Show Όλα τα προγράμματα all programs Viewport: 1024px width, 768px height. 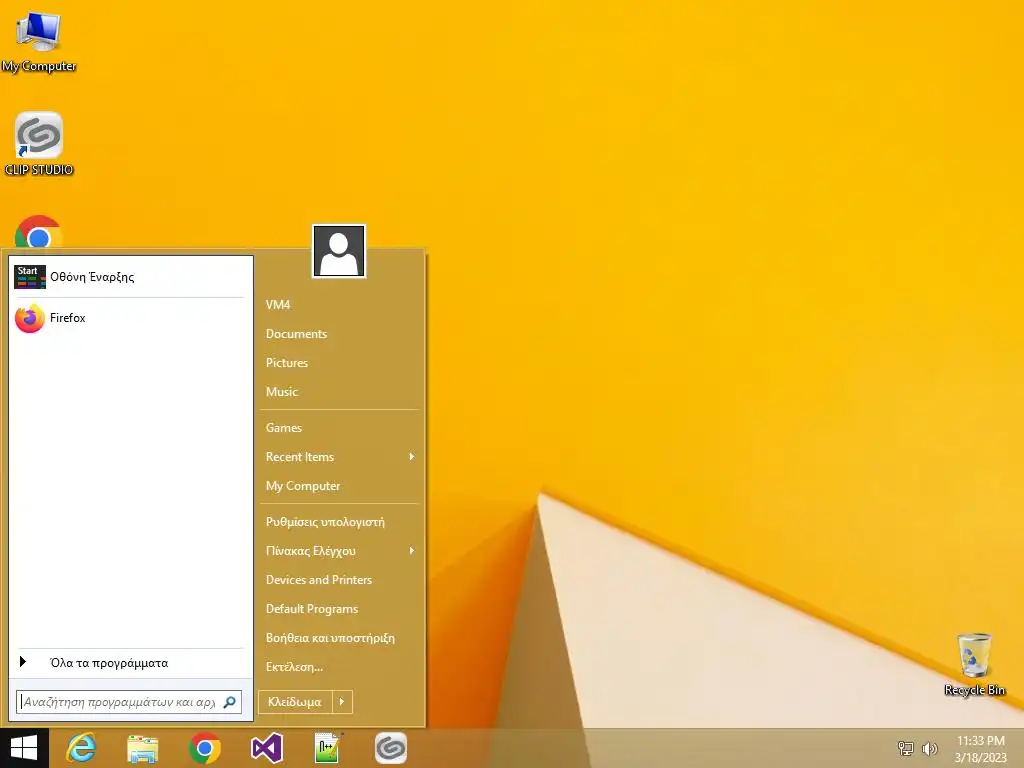[130, 663]
